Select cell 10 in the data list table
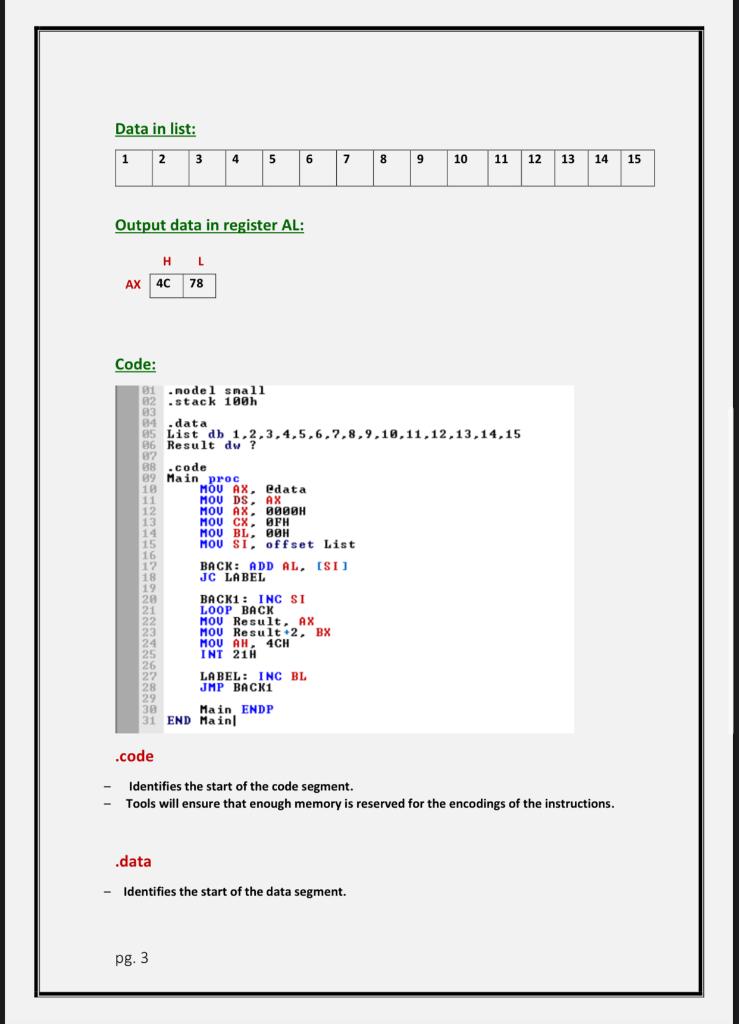Viewport: 739px width, 1024px height. tap(467, 168)
